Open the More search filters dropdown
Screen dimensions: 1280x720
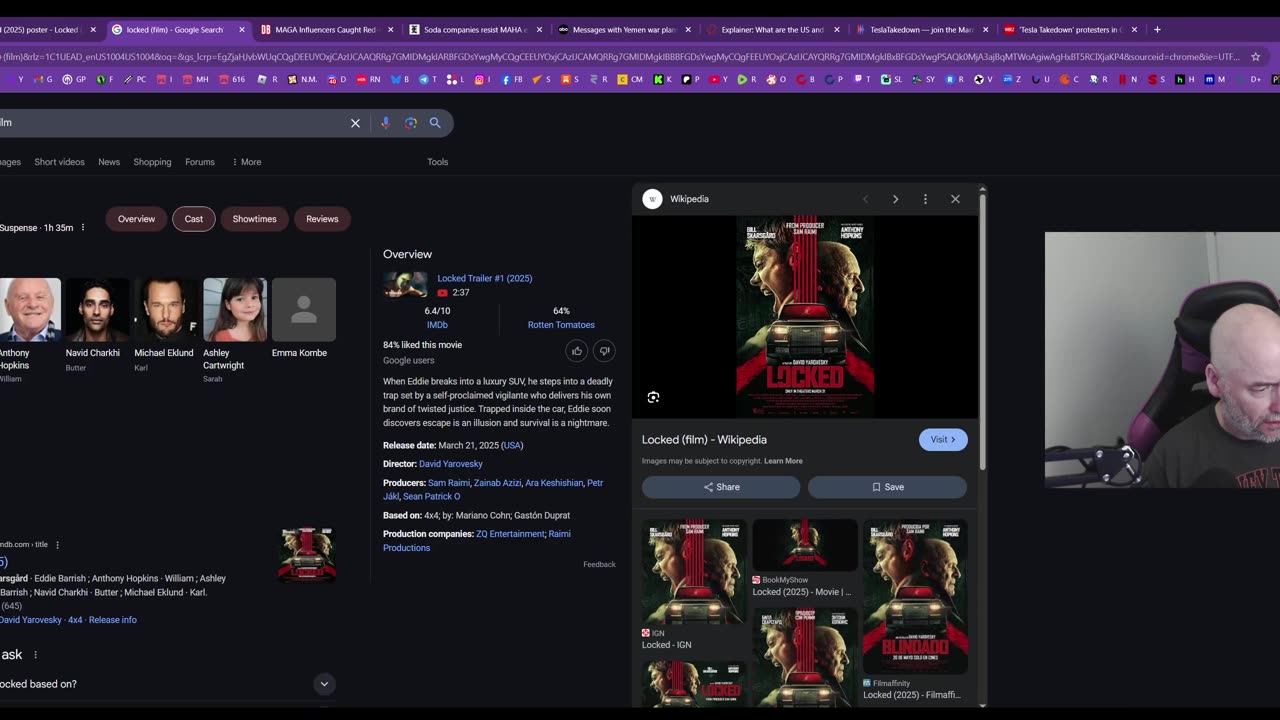(246, 162)
